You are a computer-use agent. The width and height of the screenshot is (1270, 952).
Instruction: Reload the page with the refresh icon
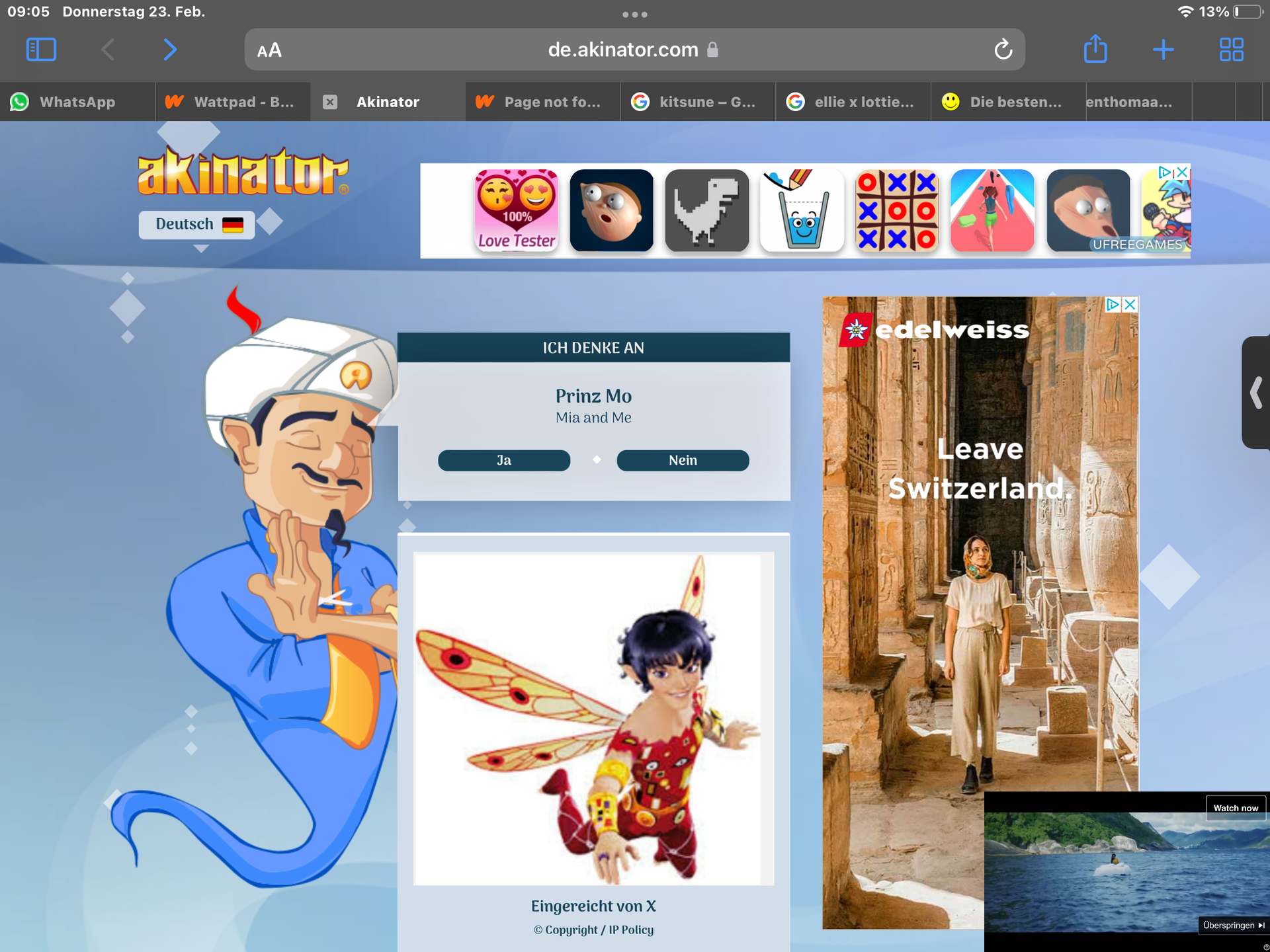click(1003, 50)
